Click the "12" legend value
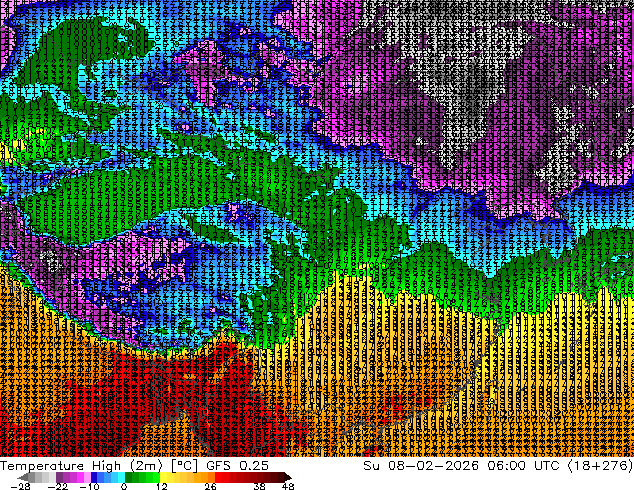 point(162,486)
